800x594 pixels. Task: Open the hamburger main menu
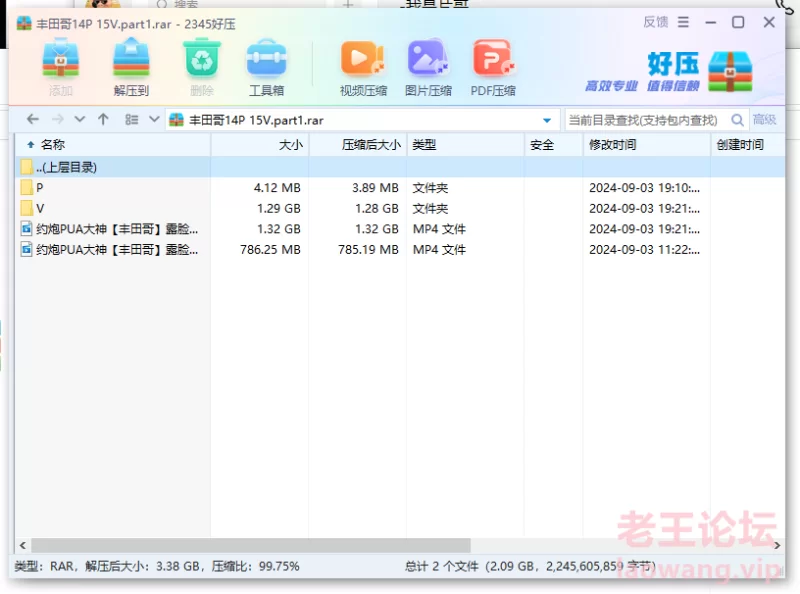coord(683,22)
